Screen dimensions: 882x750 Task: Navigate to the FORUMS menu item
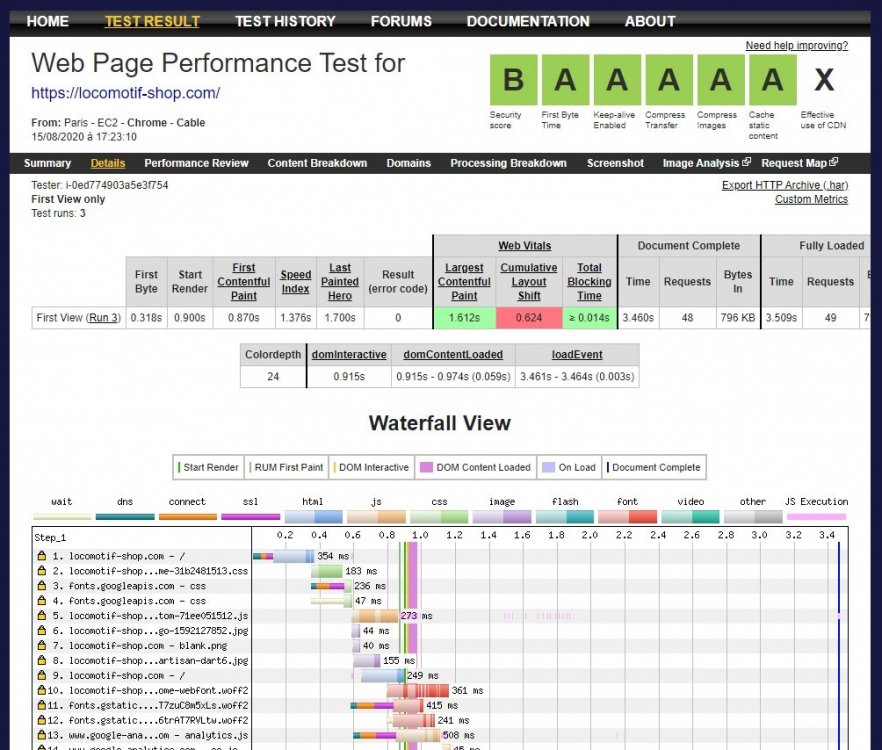400,21
